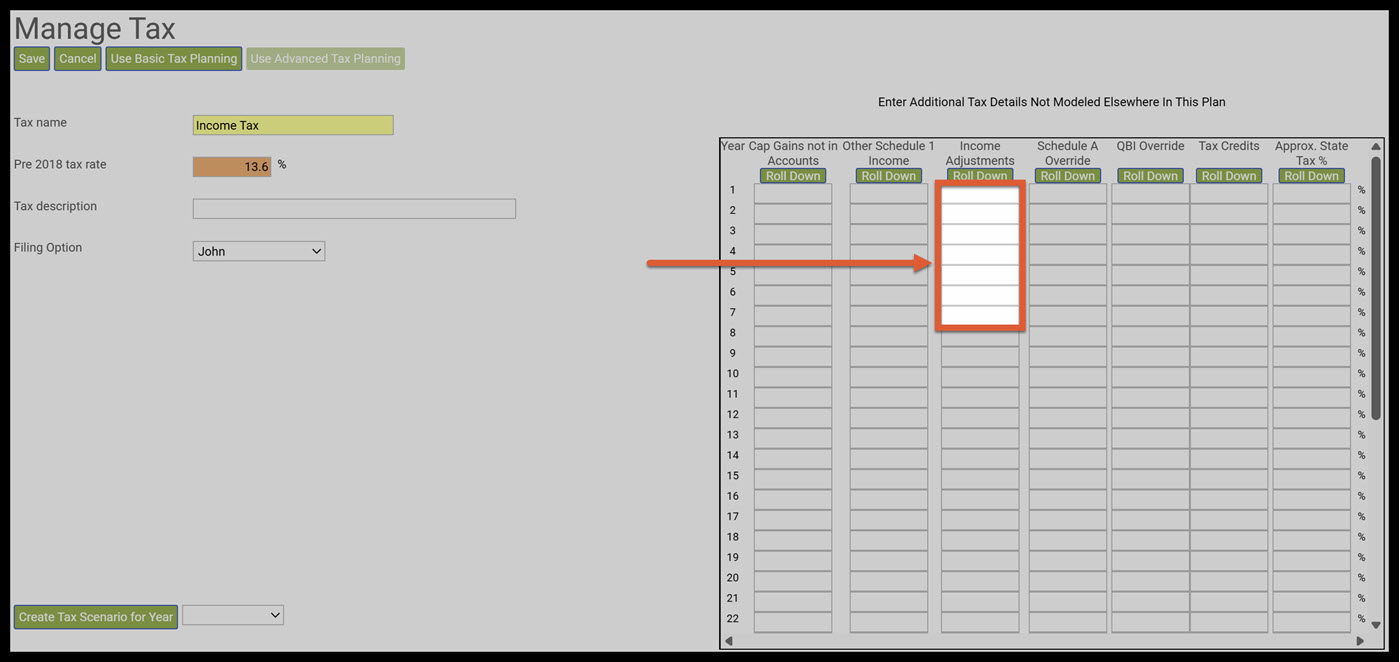This screenshot has height=662, width=1400.
Task: Roll Down the Other Schedule 1 Income column
Action: coord(889,176)
